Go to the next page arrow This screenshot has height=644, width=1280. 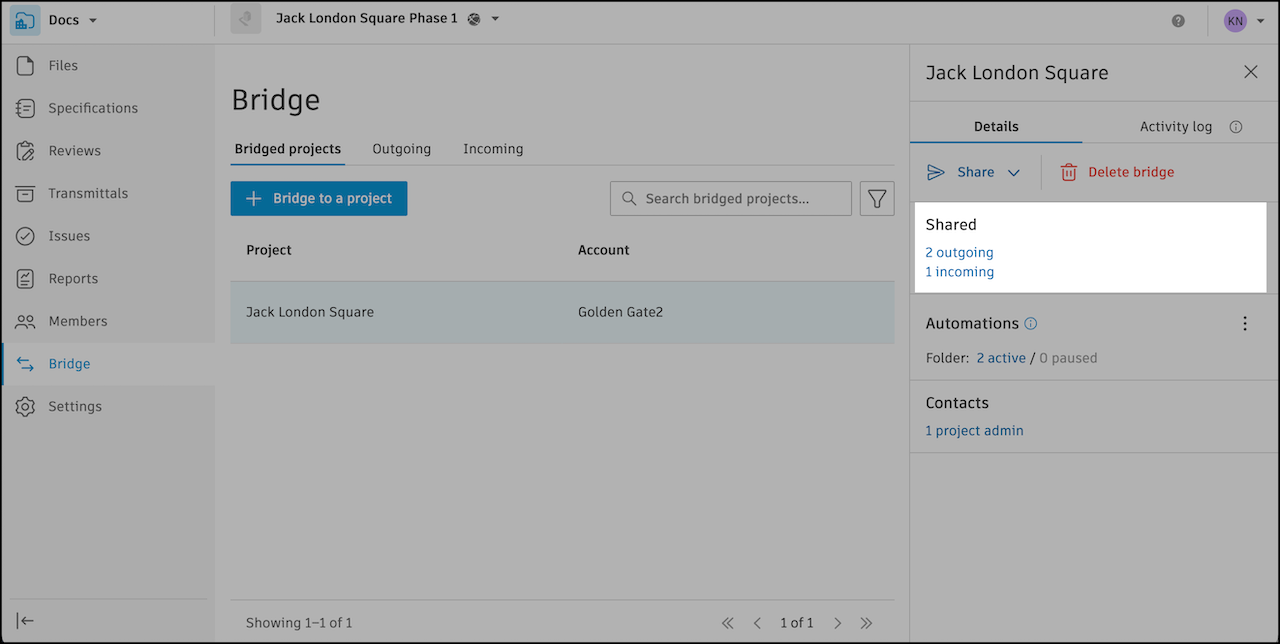point(838,623)
